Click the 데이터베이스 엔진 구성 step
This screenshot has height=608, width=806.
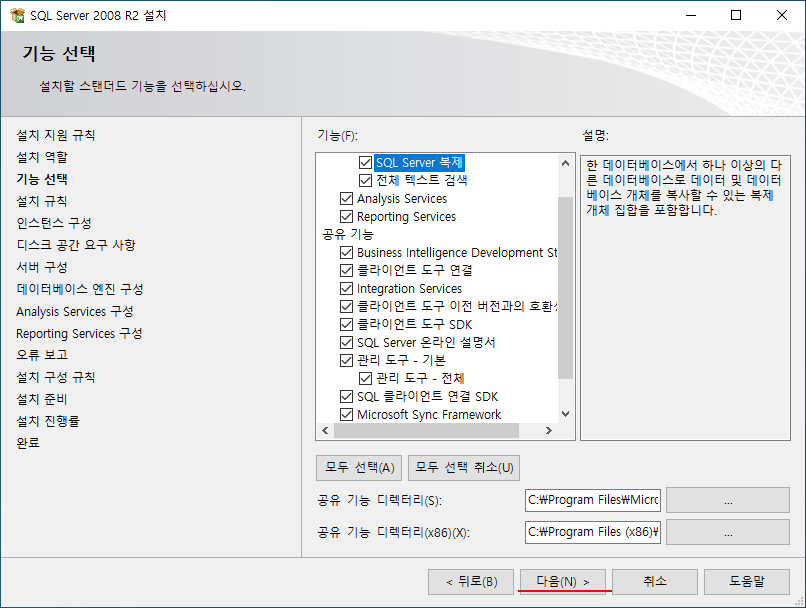(x=80, y=289)
